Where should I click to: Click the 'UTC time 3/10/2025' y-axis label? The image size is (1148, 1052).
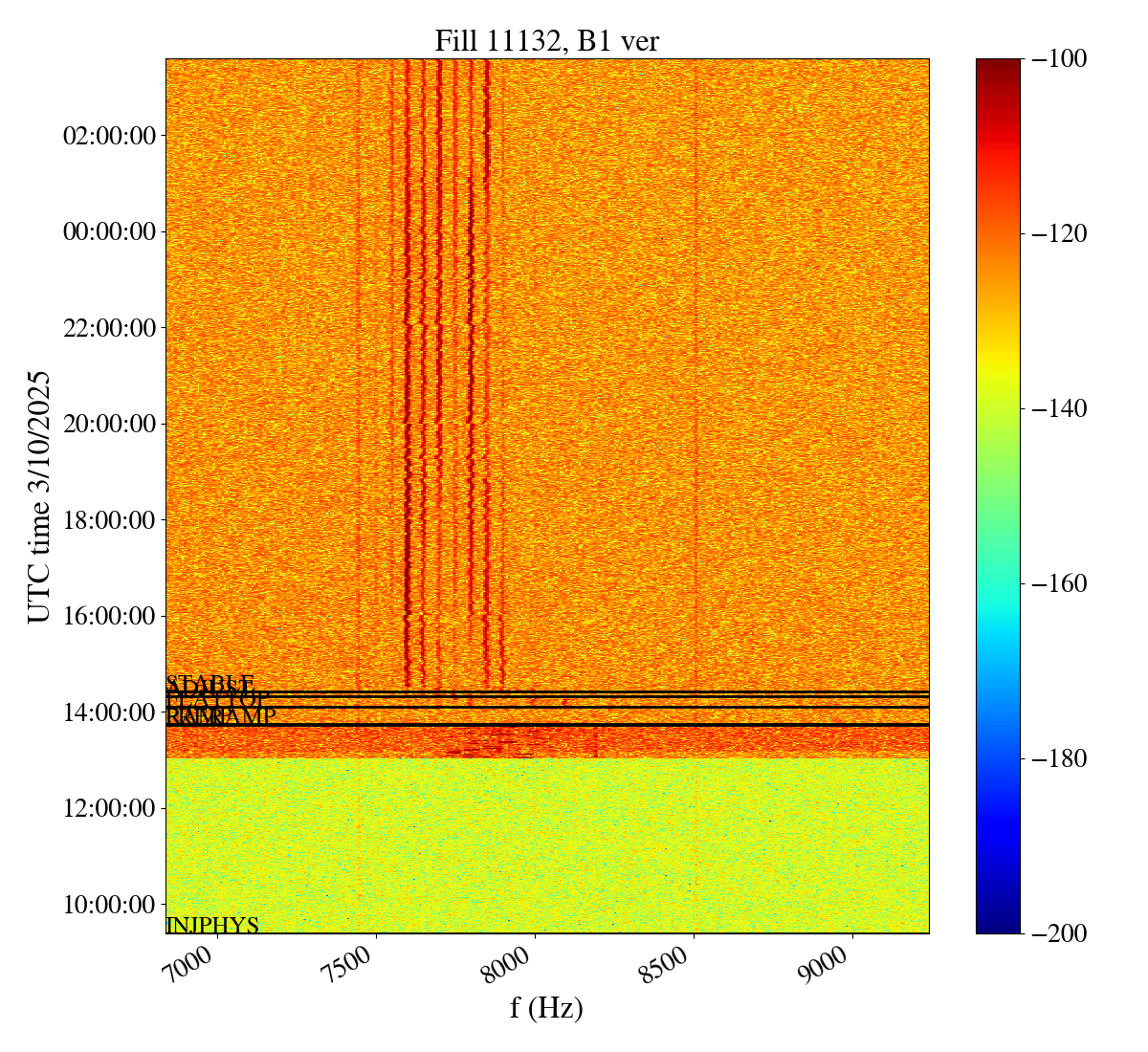coord(39,496)
